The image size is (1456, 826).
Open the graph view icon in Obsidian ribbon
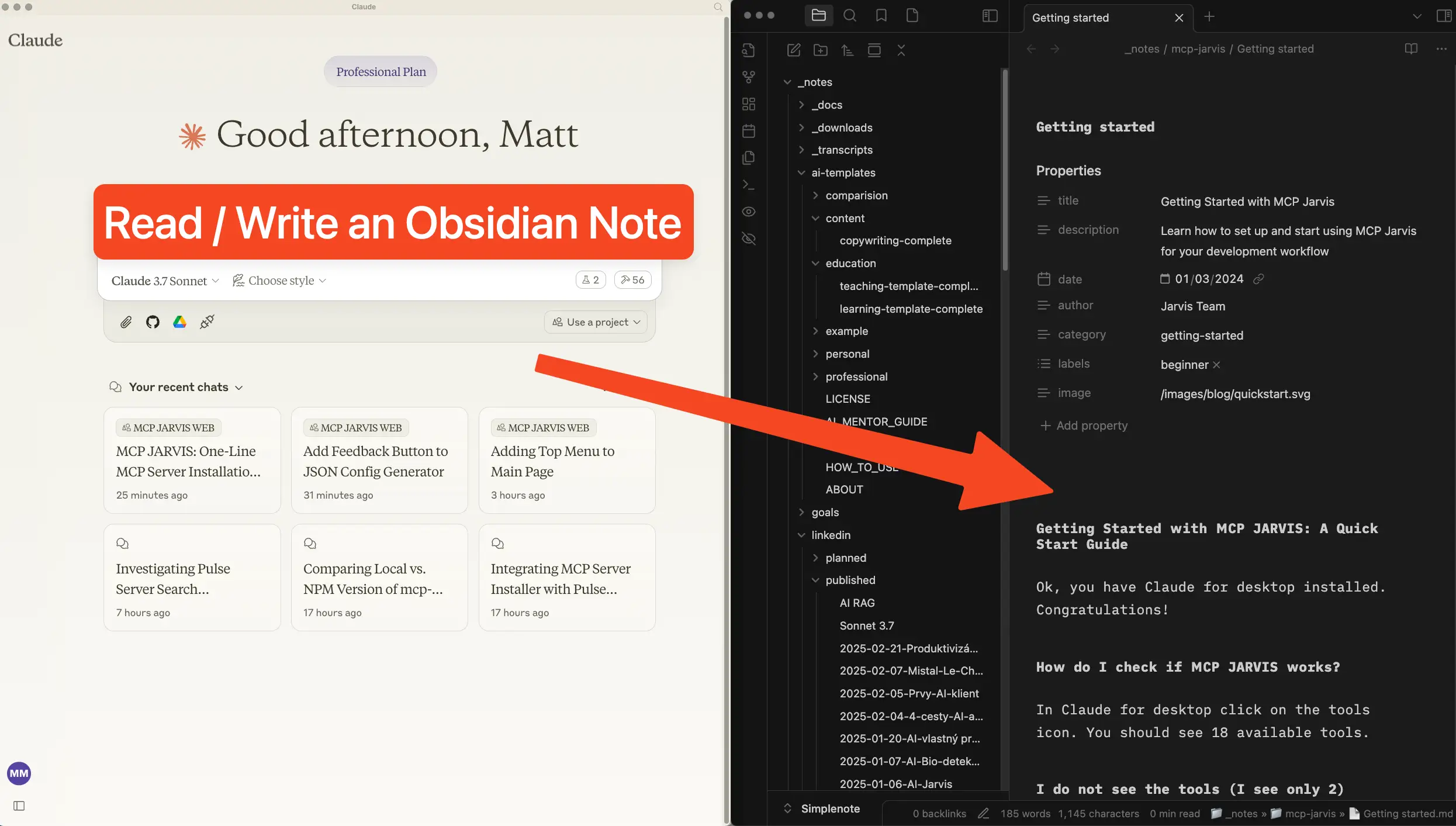coord(749,77)
